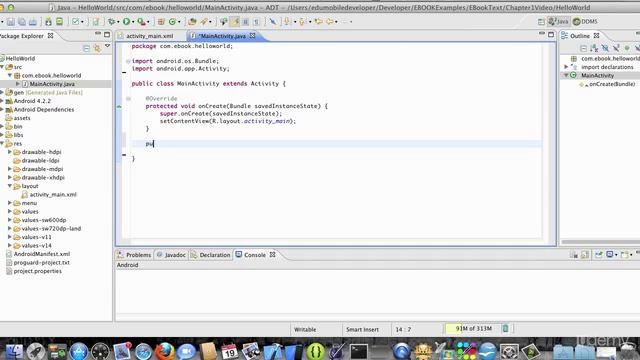
Task: Collapse All in Package Explorer
Action: pyautogui.click(x=86, y=48)
